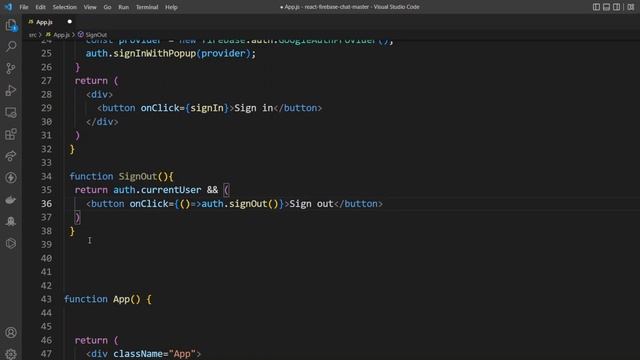This screenshot has width=640, height=360.
Task: Open the File menu
Action: [24, 7]
